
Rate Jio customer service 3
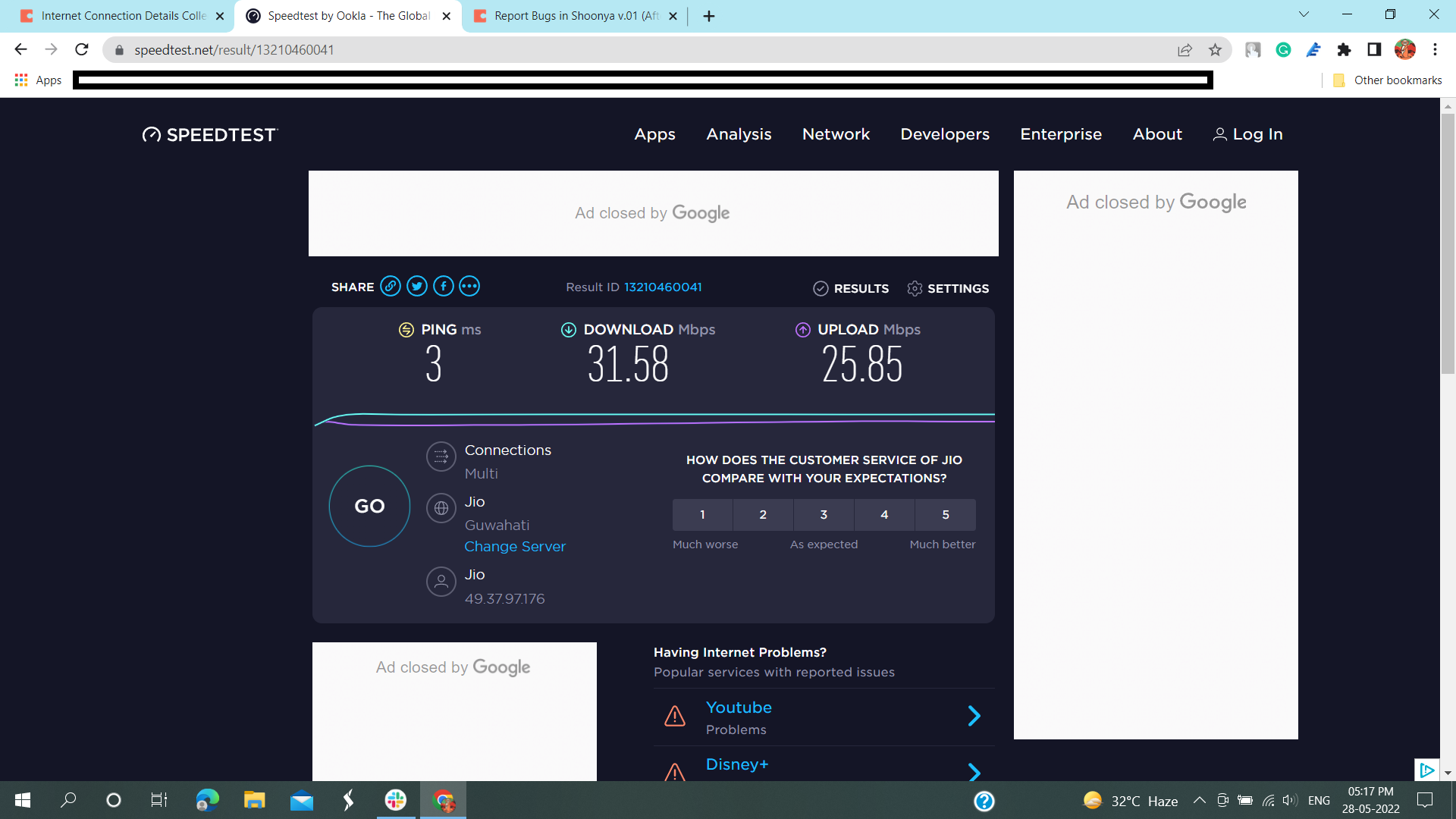click(x=824, y=515)
